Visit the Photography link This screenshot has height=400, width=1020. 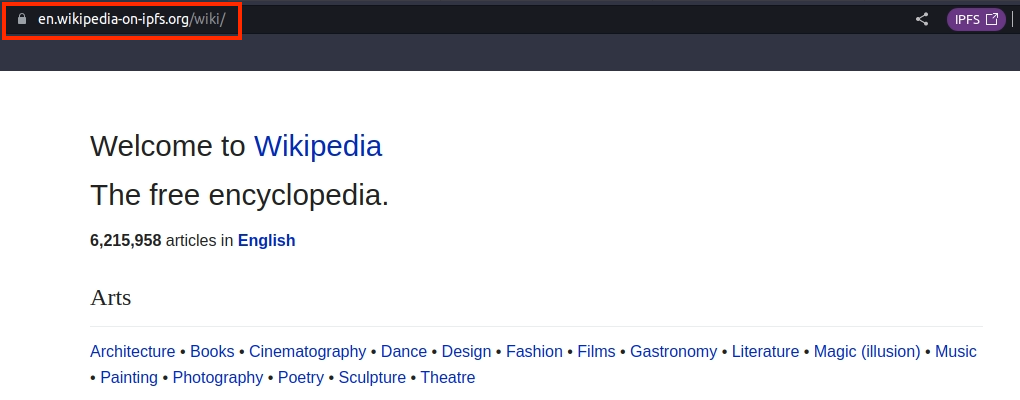pyautogui.click(x=218, y=378)
